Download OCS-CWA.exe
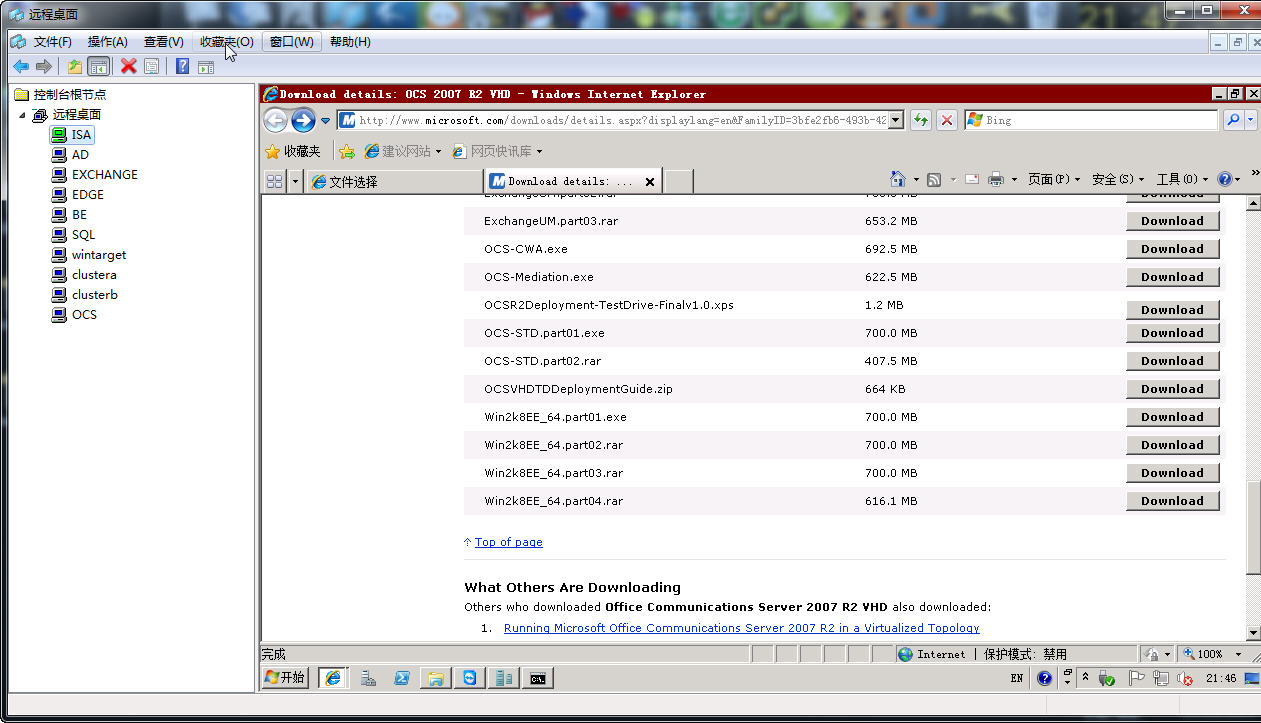This screenshot has height=723, width=1261. tap(1172, 249)
